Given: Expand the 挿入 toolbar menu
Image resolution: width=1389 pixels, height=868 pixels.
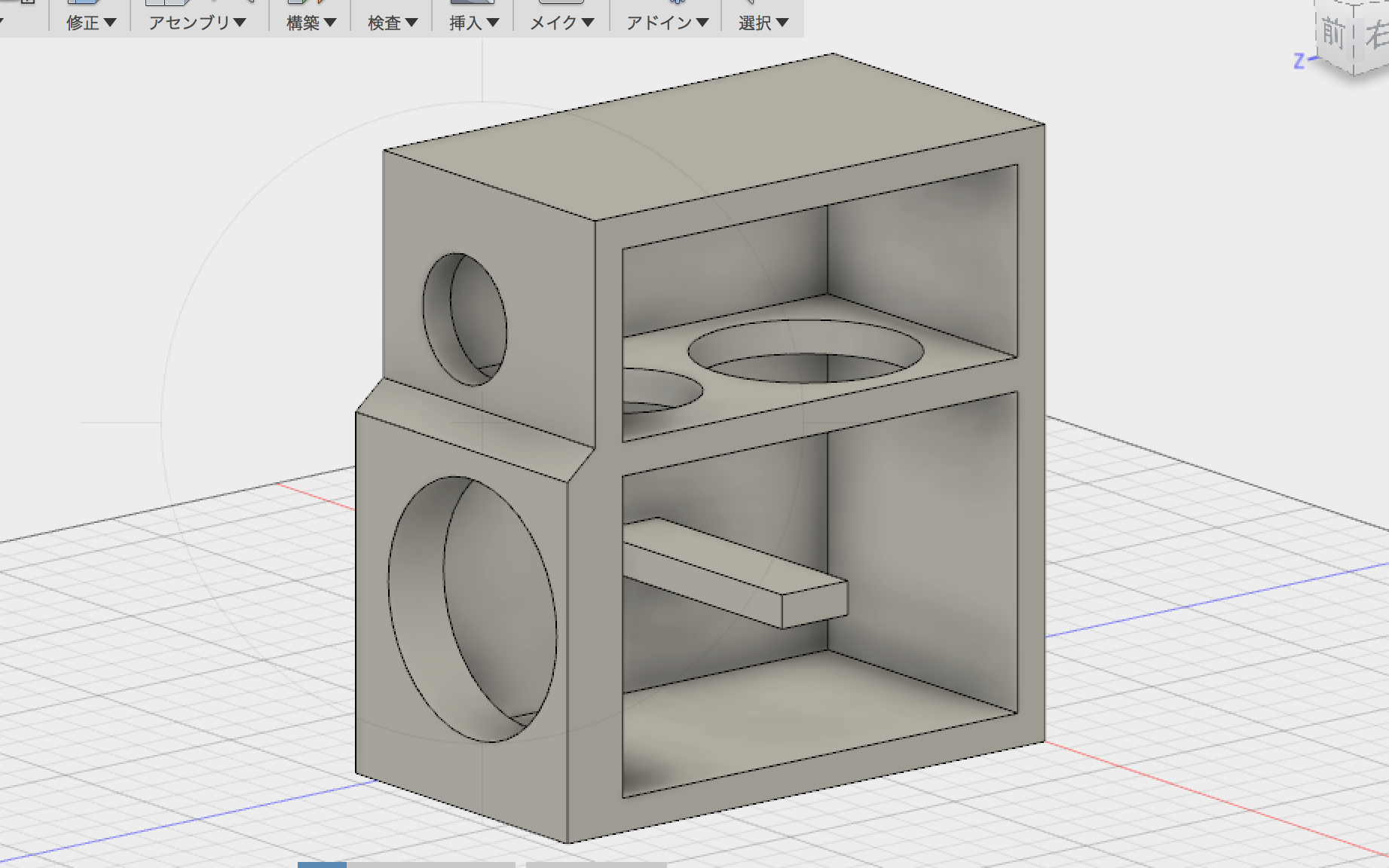Looking at the screenshot, I should click(474, 23).
